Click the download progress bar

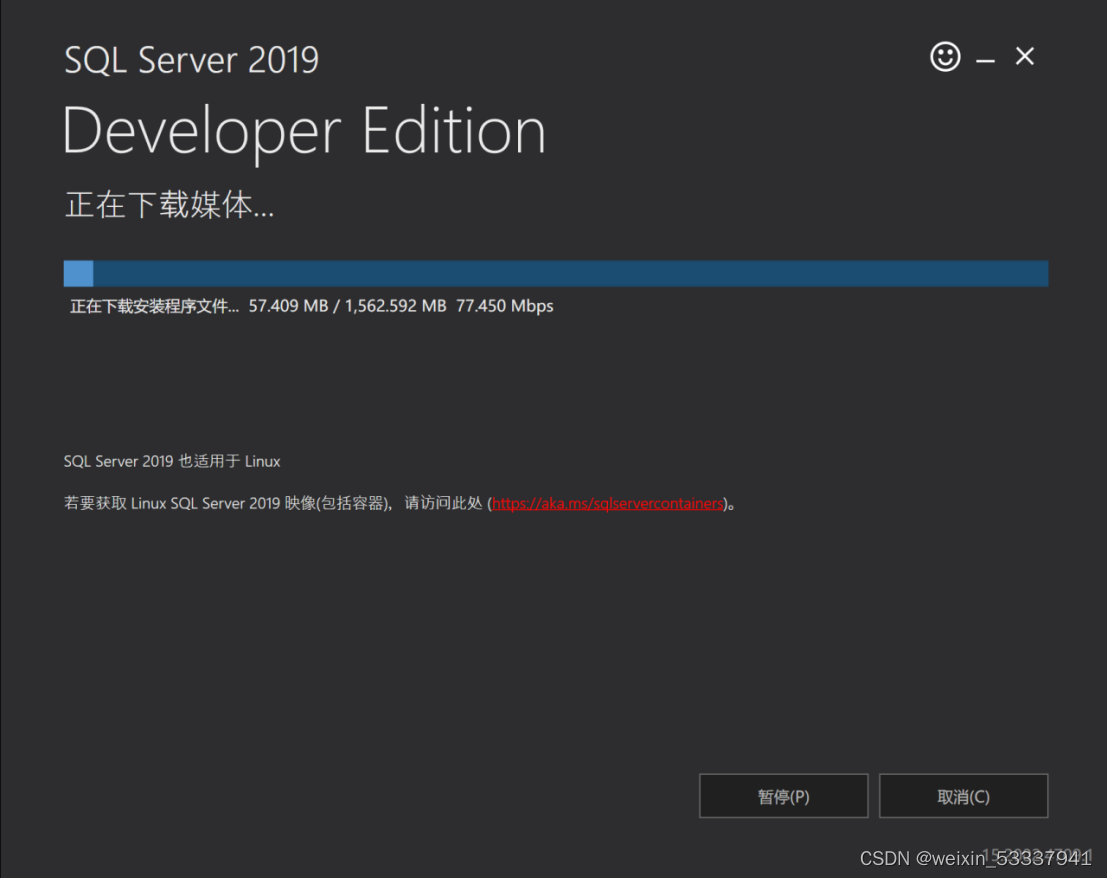[556, 273]
